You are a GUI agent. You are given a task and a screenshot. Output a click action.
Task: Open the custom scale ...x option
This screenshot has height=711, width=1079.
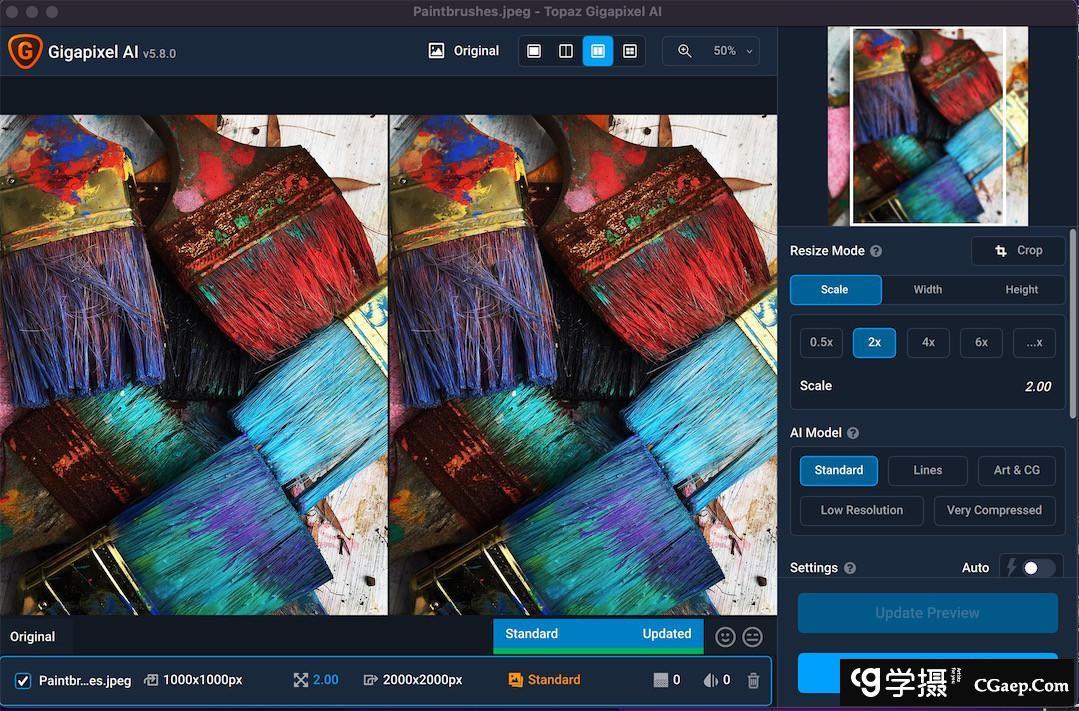1034,342
